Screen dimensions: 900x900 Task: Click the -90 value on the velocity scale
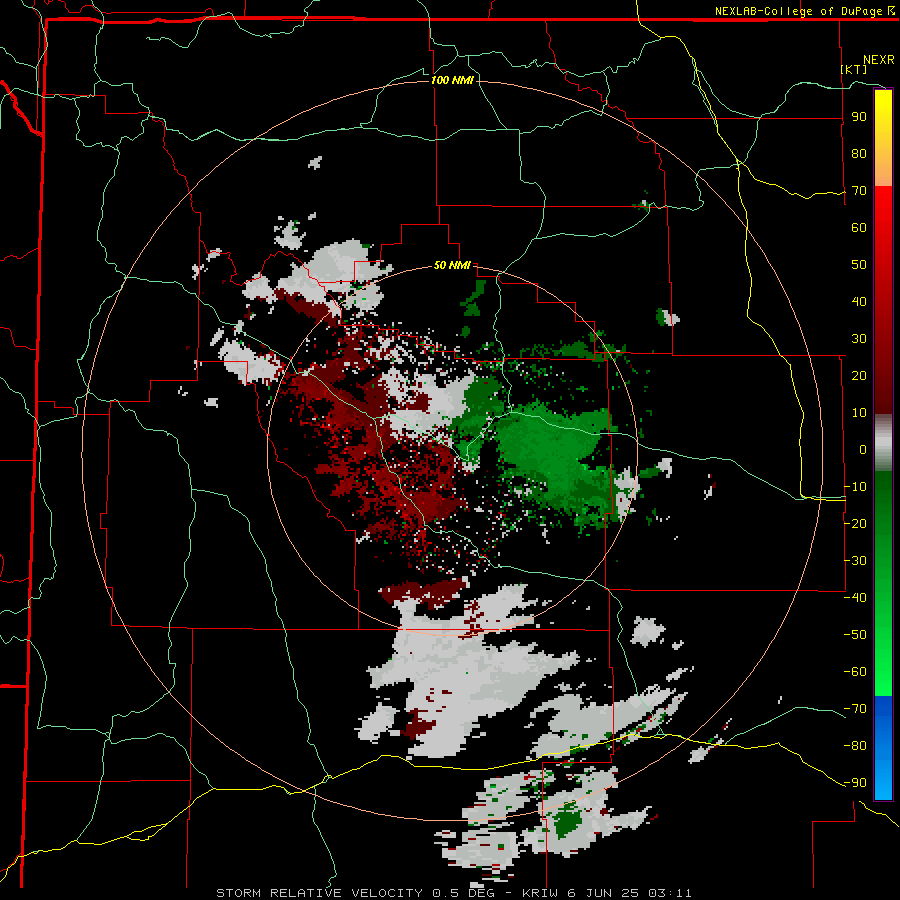(855, 783)
